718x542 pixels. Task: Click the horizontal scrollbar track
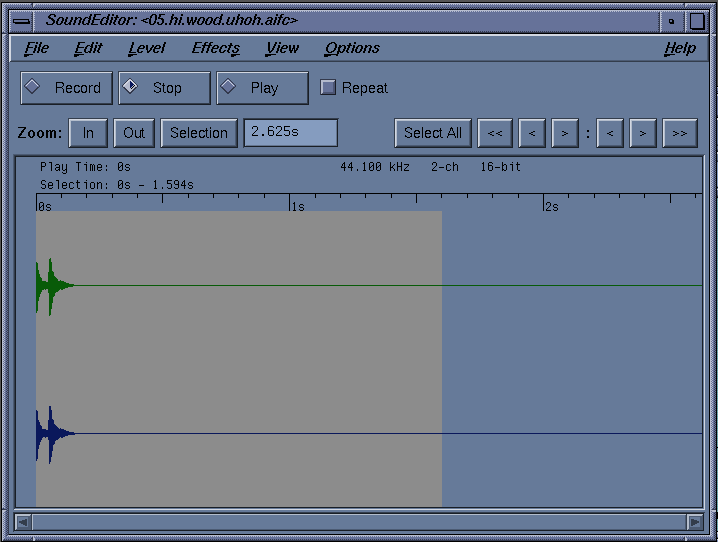point(359,522)
